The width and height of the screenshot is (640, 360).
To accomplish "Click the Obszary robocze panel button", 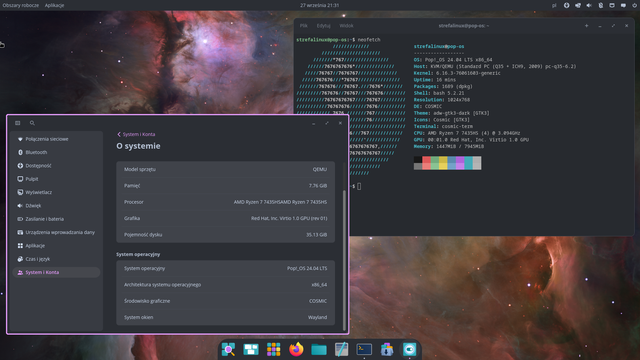I will 21,5.
